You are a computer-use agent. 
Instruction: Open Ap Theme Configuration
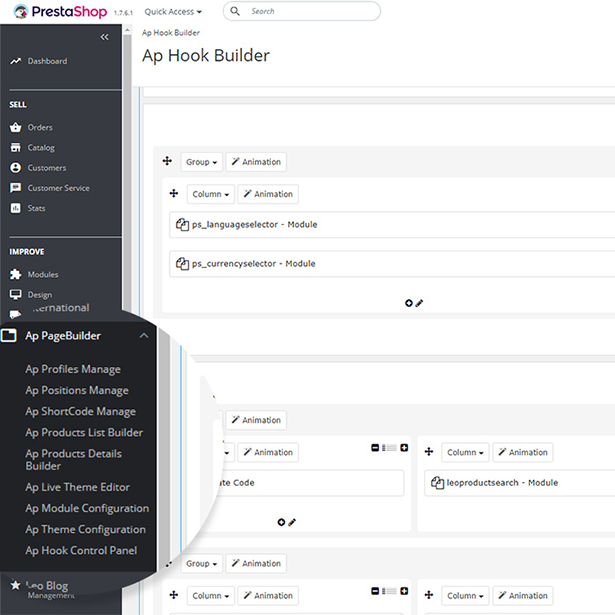coord(86,529)
